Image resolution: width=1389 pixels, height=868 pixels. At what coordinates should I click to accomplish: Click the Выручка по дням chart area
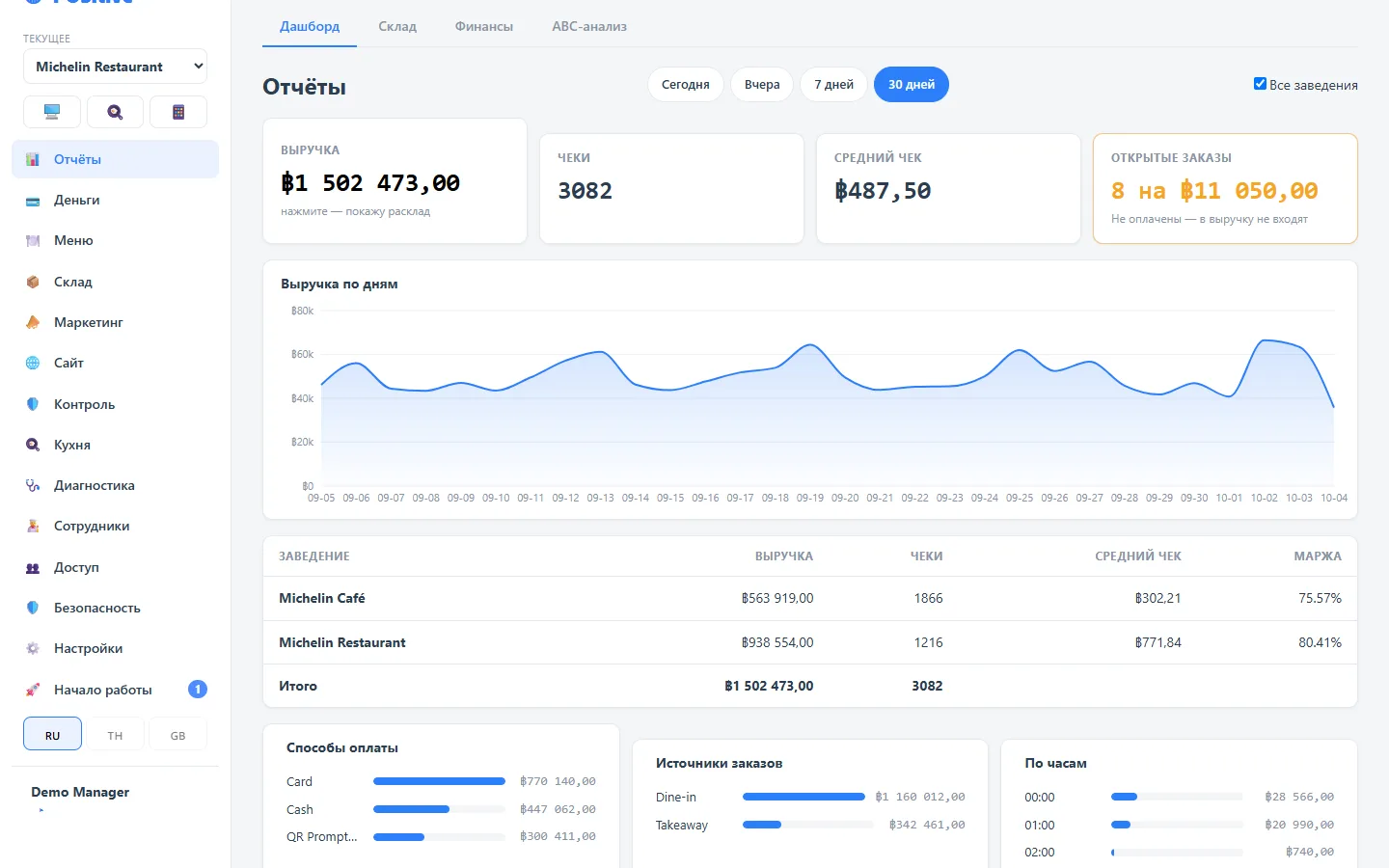(x=828, y=398)
